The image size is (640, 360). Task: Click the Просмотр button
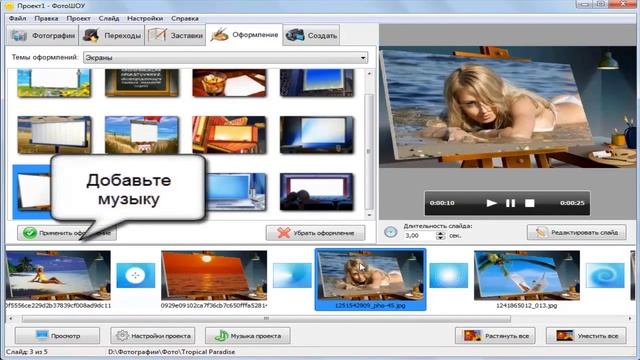click(58, 336)
